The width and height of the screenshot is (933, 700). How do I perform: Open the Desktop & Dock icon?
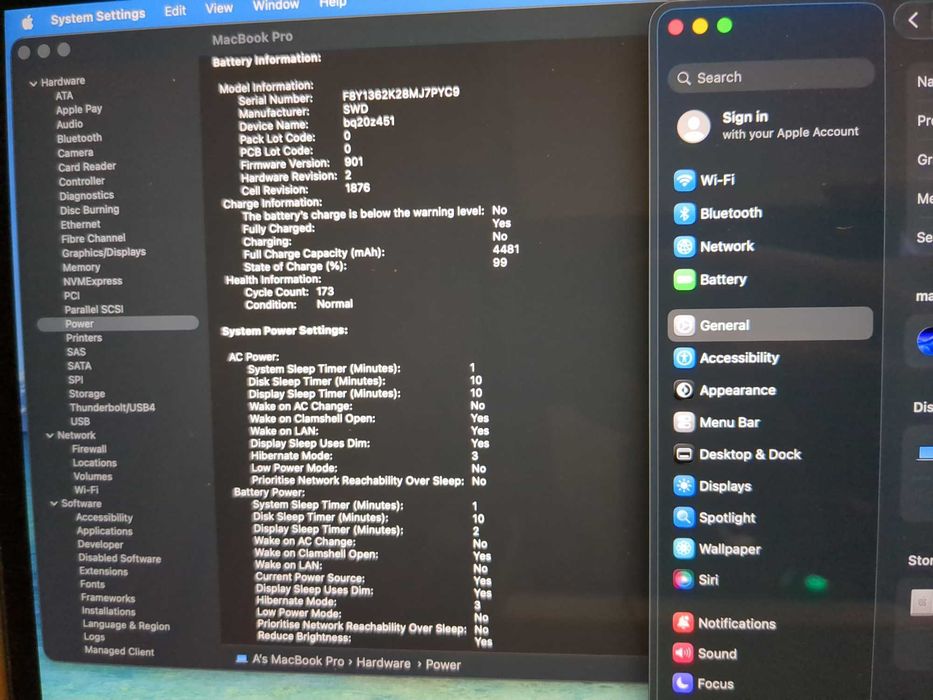(x=684, y=454)
